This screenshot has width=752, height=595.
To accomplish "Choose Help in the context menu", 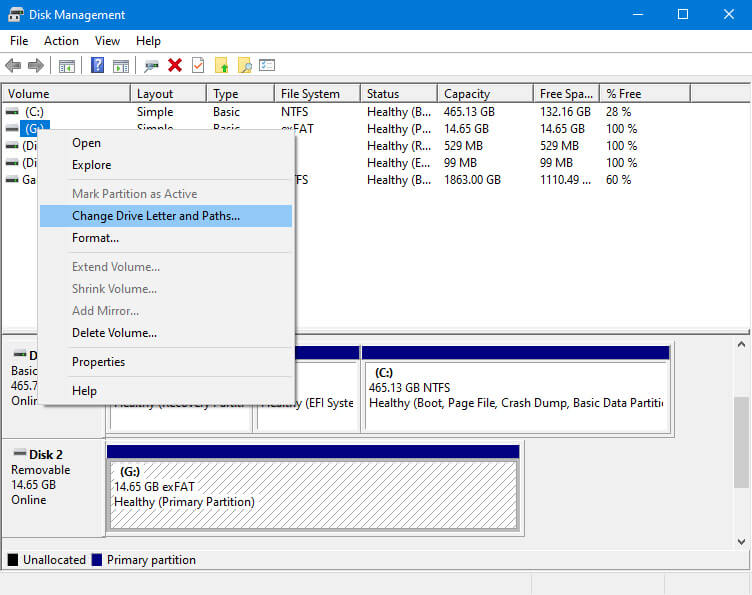I will click(166, 391).
